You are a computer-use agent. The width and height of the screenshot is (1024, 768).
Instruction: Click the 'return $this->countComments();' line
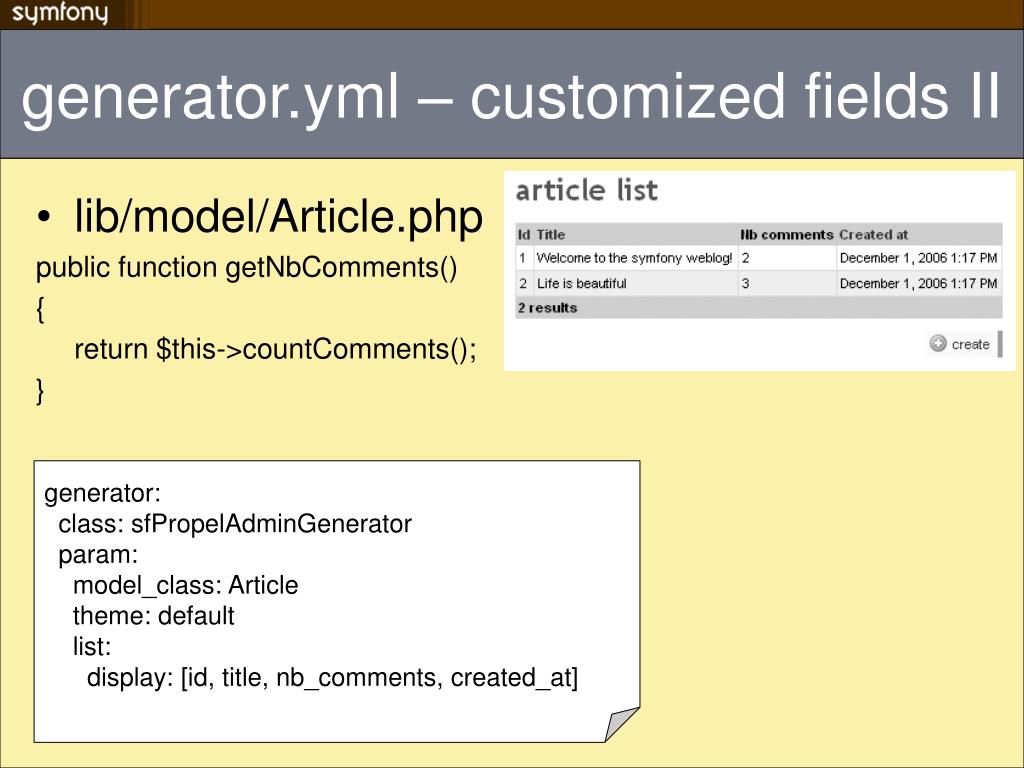[x=276, y=349]
